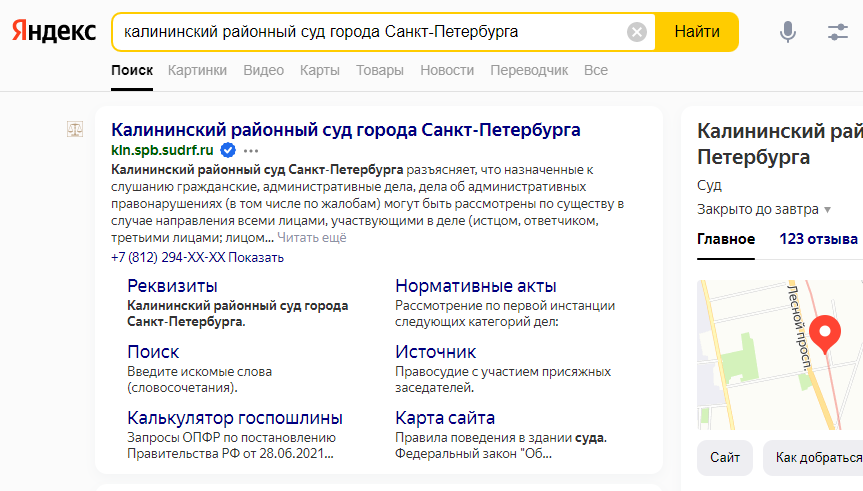The image size is (863, 491).
Task: Open the main result title 'Калининский районный суд города Санкт-Петербурга'
Action: [x=346, y=130]
